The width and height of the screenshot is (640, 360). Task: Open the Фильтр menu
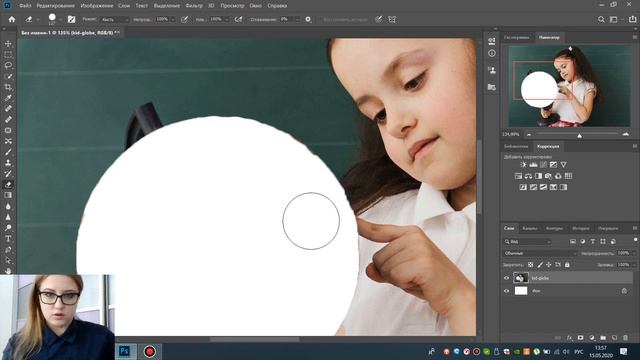[x=194, y=6]
